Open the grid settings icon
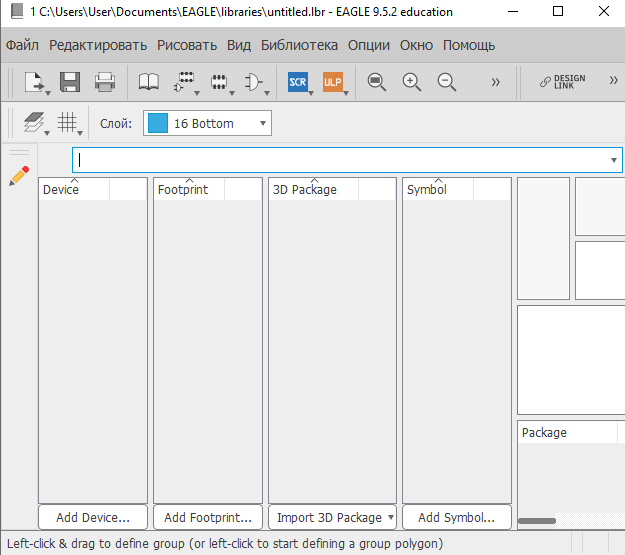625x555 pixels. coord(67,122)
